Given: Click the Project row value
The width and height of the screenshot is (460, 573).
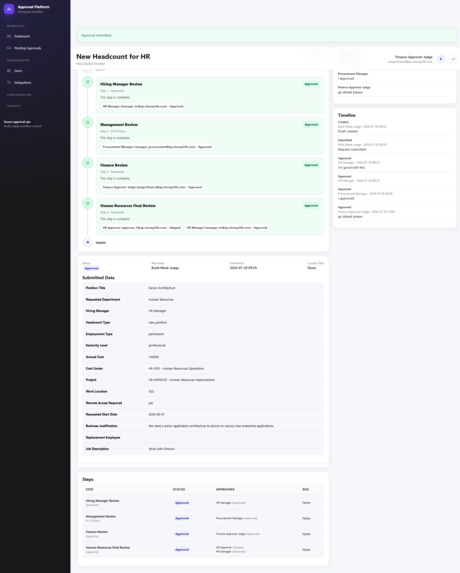Looking at the screenshot, I should [x=181, y=380].
